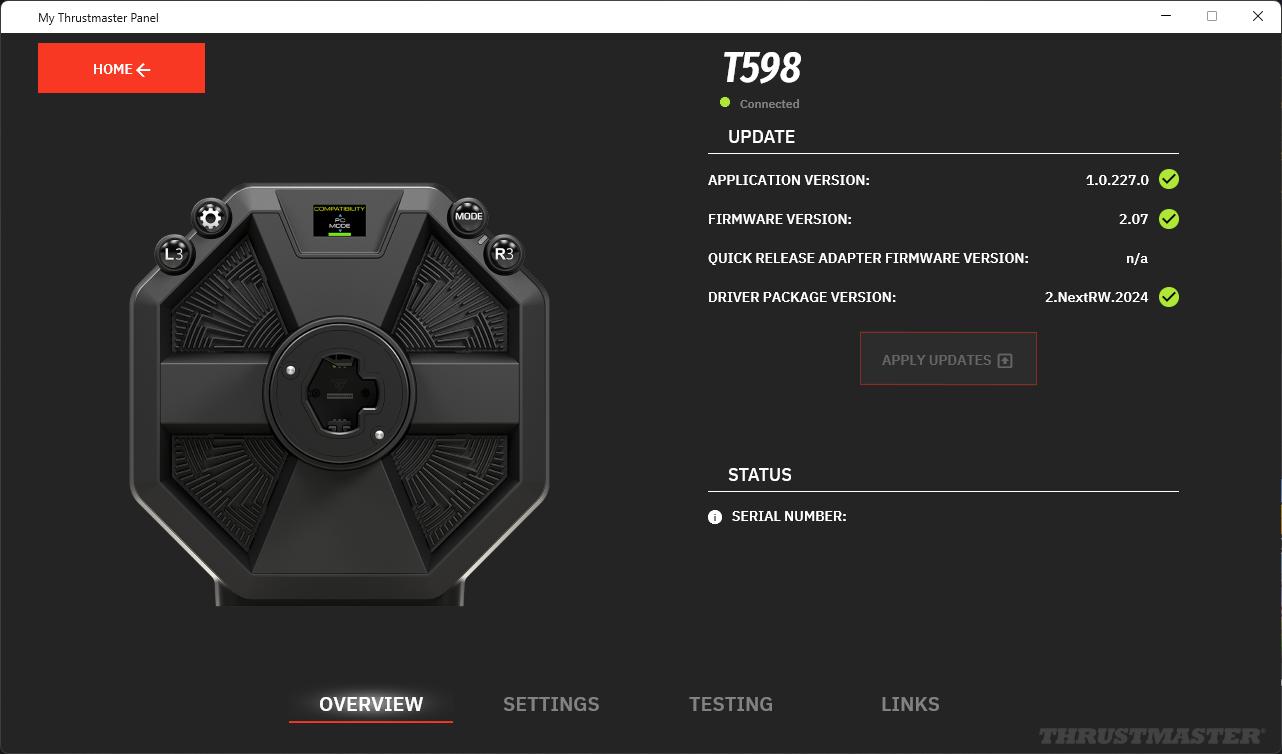Image resolution: width=1282 pixels, height=754 pixels.
Task: Click the Thrustmaster logo
Action: (x=1150, y=736)
